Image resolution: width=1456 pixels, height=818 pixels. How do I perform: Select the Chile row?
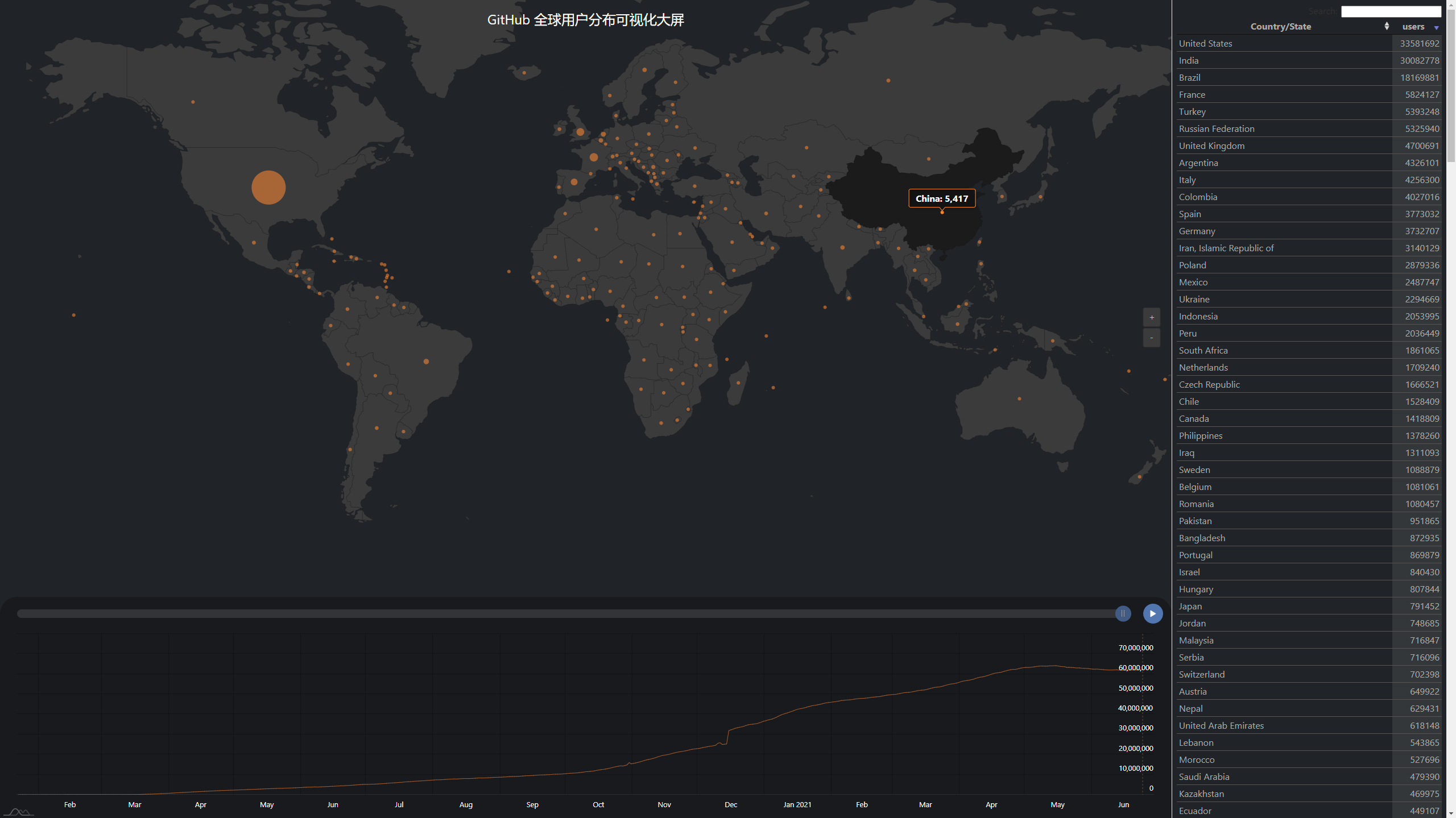(x=1309, y=401)
